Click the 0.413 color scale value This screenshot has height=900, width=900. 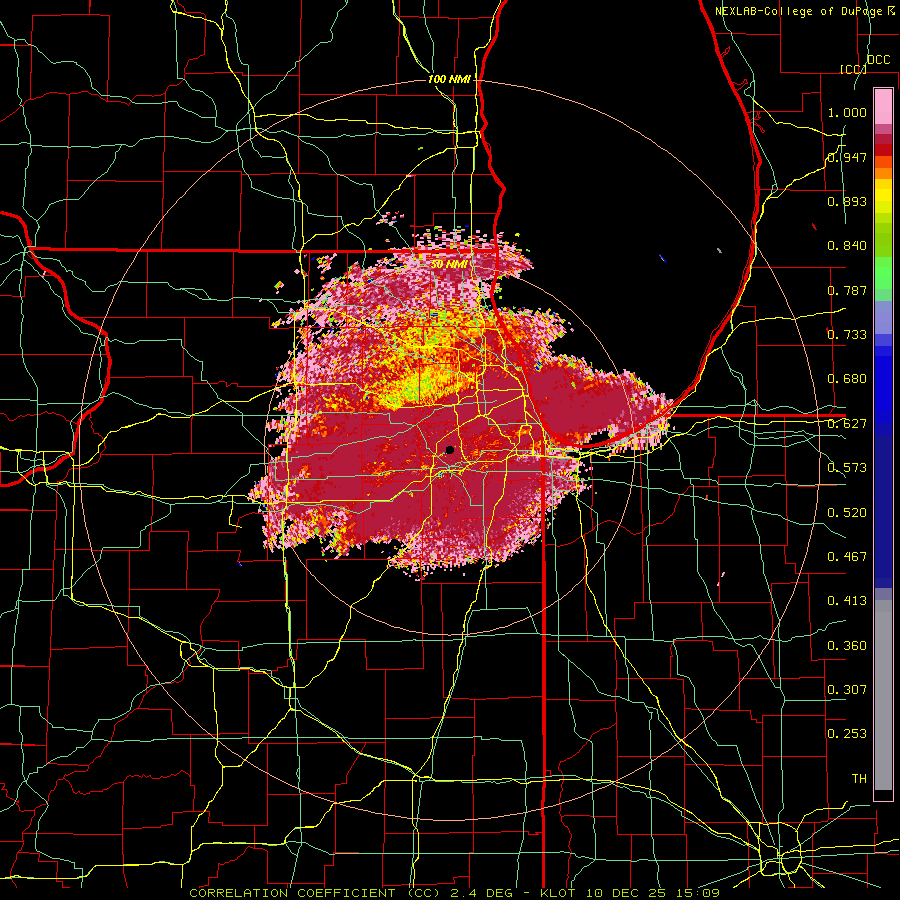click(847, 601)
